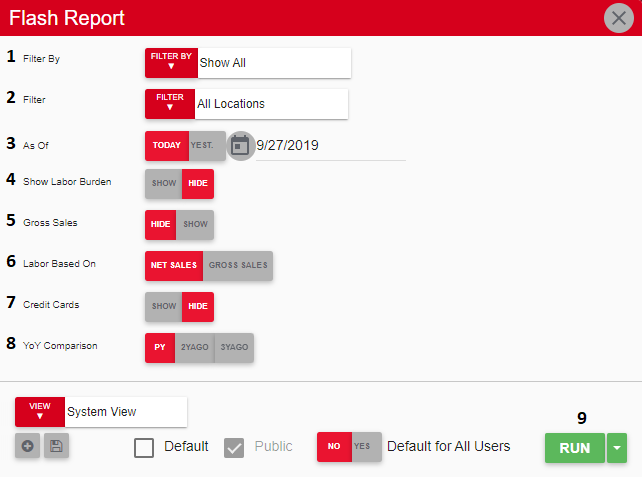Tick the Default checkbox
Viewport: 642px width, 477px height.
point(144,448)
